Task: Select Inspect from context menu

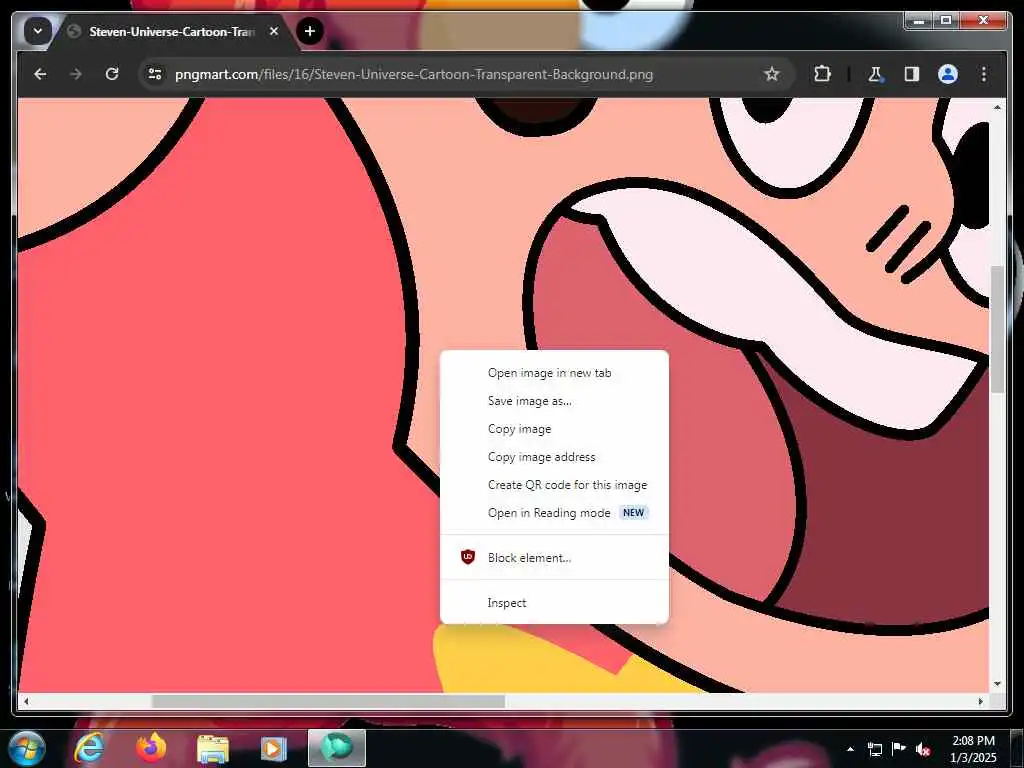Action: (x=554, y=603)
